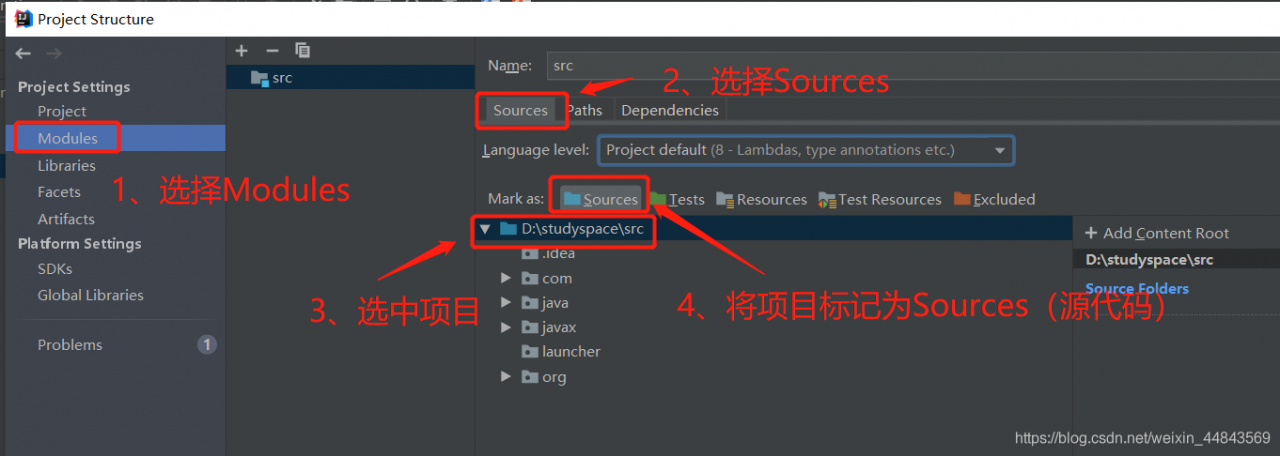Click Add Content Root
The image size is (1280, 456).
coord(1157,233)
